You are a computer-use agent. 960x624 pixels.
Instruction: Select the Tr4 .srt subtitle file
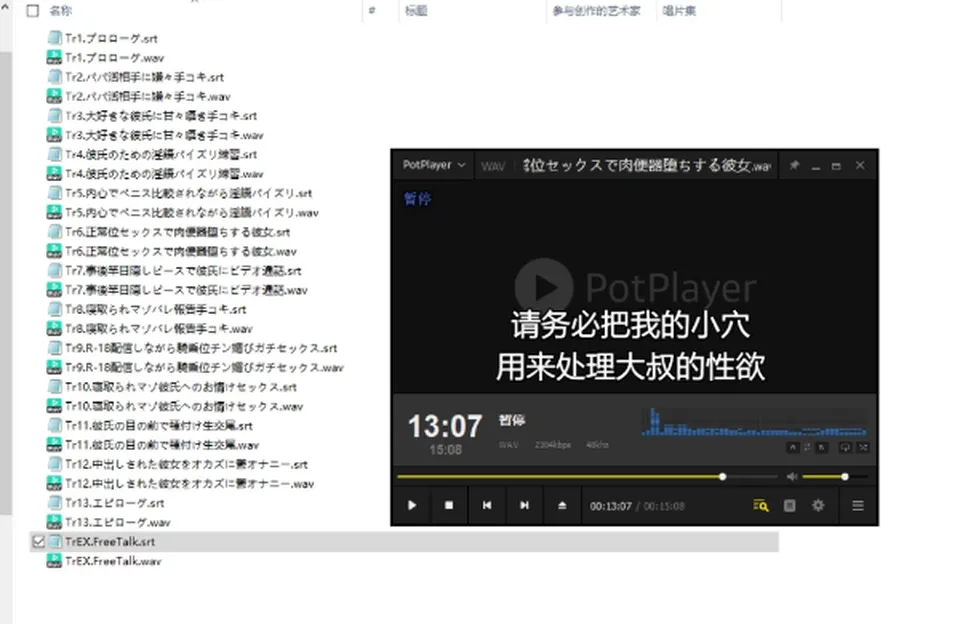(x=152, y=154)
